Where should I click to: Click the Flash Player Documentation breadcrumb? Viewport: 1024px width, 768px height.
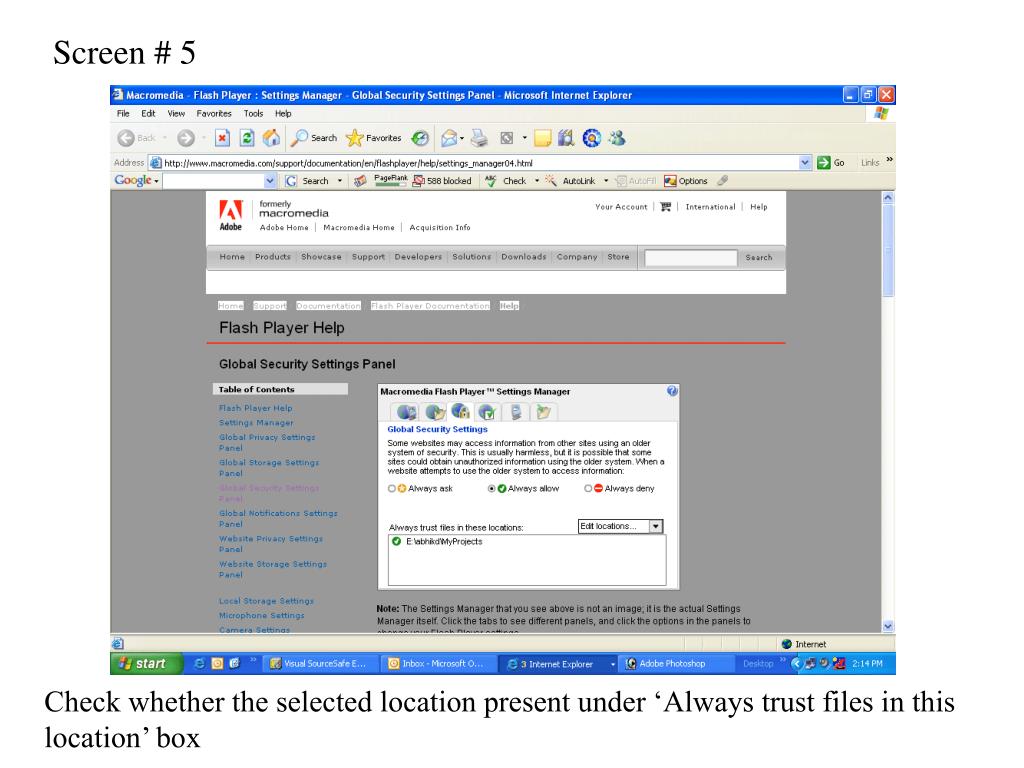[x=430, y=306]
